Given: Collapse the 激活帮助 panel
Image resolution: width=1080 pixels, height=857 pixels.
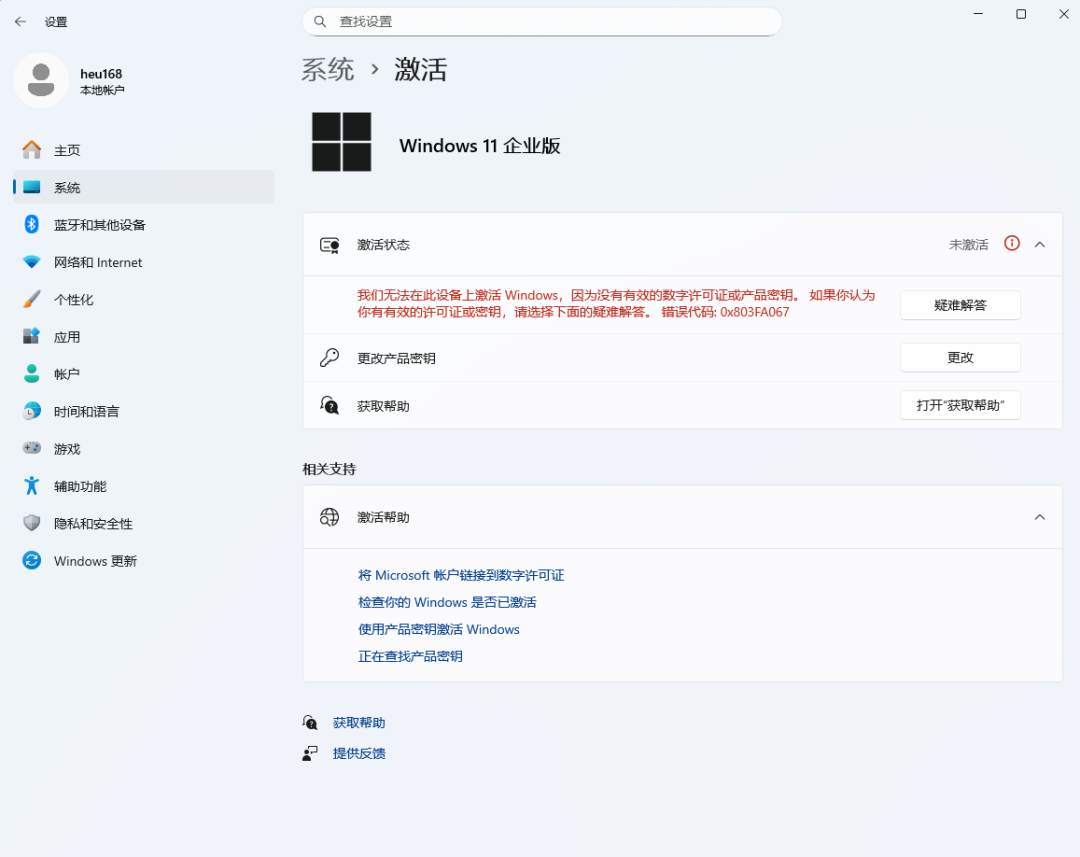Looking at the screenshot, I should pos(1039,517).
